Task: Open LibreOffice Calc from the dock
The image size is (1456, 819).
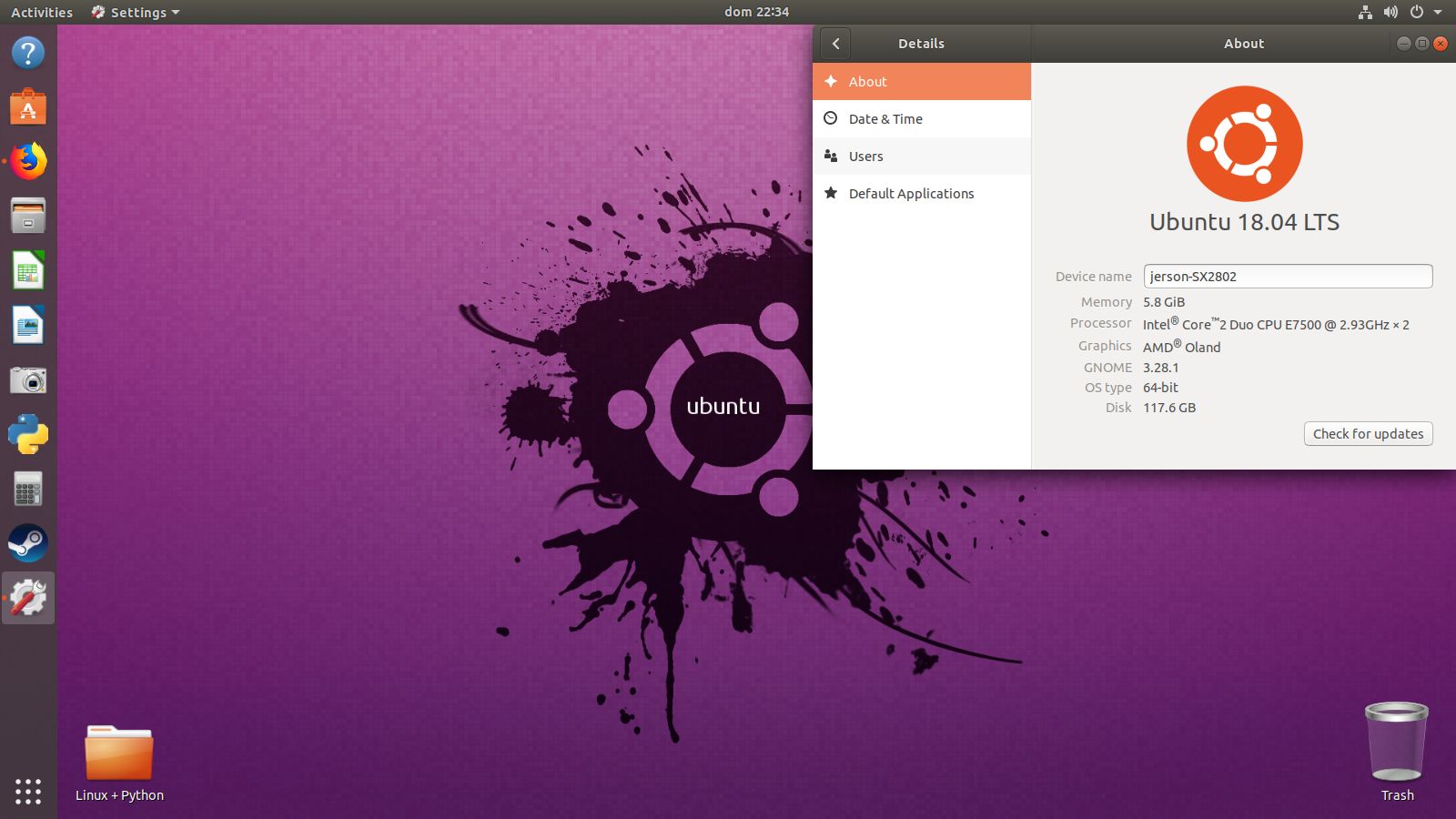Action: pos(28,270)
